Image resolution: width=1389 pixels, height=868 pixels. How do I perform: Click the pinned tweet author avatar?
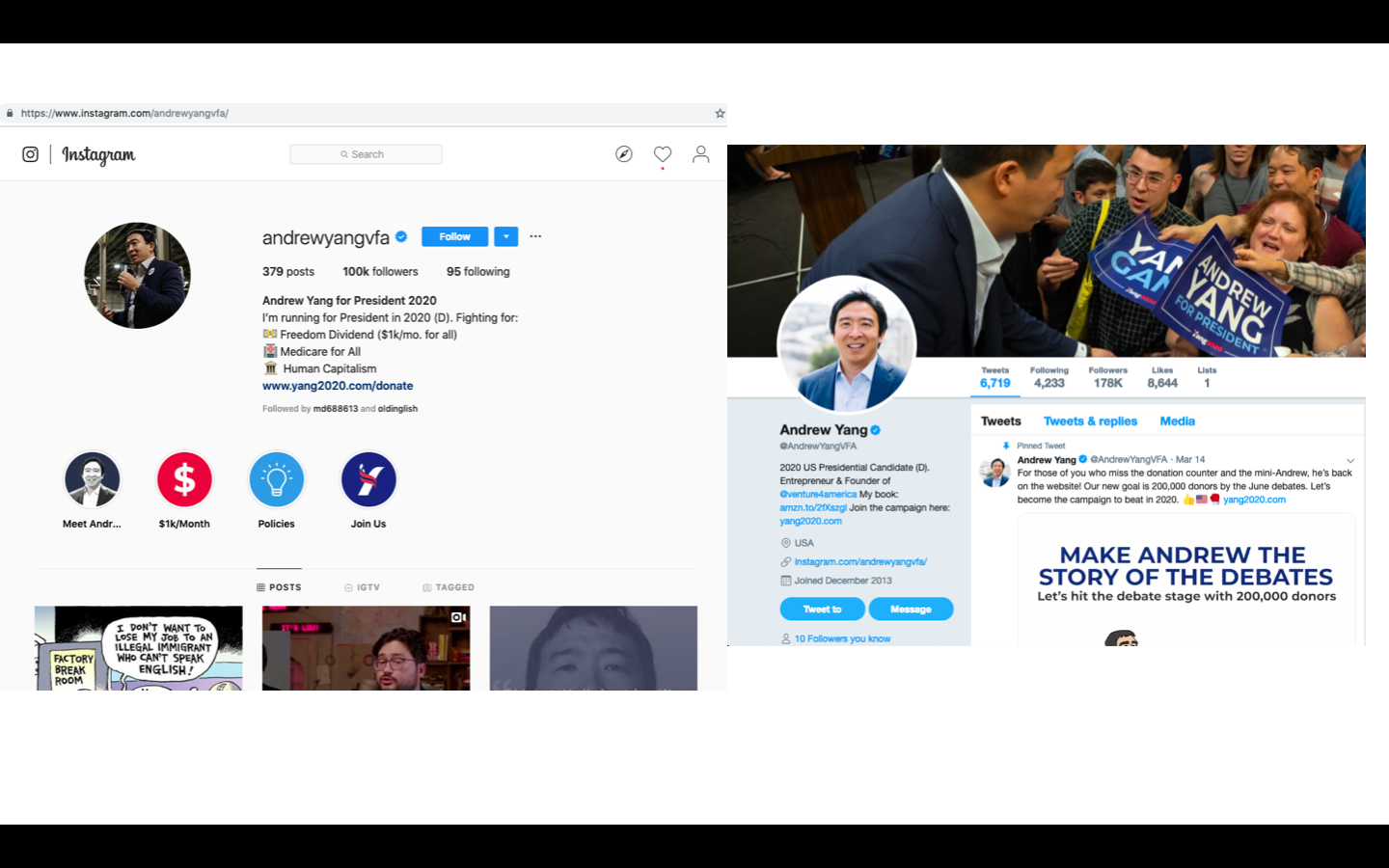coord(994,472)
